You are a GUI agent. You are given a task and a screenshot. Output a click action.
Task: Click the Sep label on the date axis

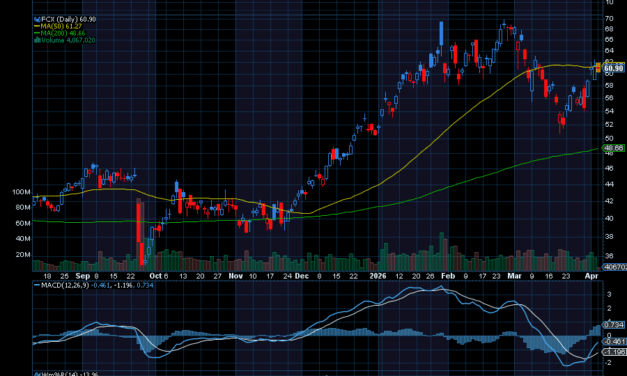pyautogui.click(x=83, y=276)
